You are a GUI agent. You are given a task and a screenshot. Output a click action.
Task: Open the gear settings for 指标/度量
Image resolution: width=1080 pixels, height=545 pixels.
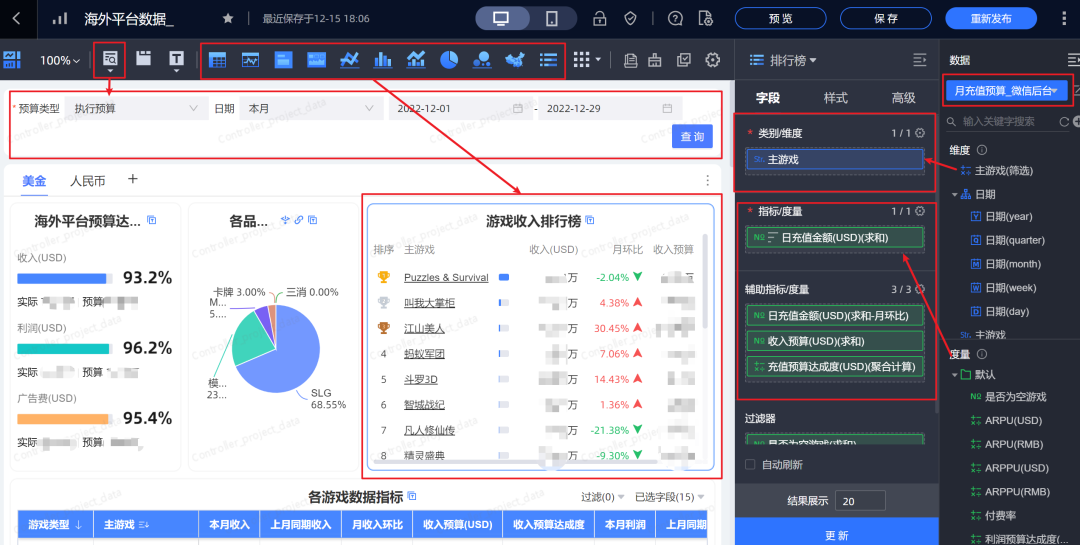pos(920,211)
